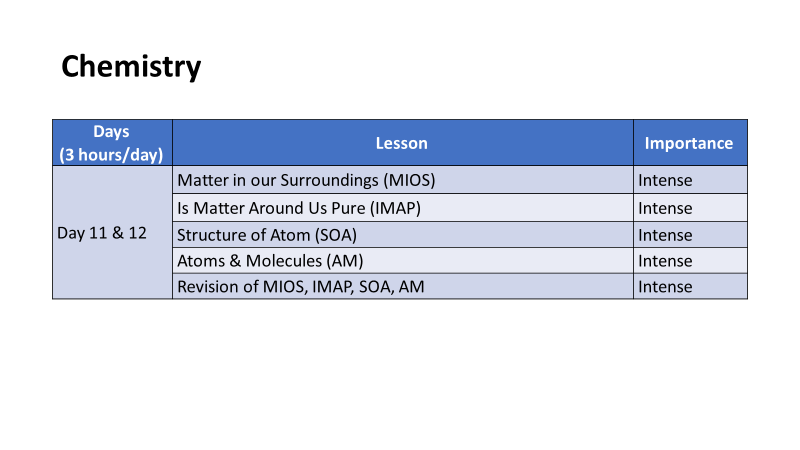
Task: Select the Lesson column header
Action: point(403,142)
